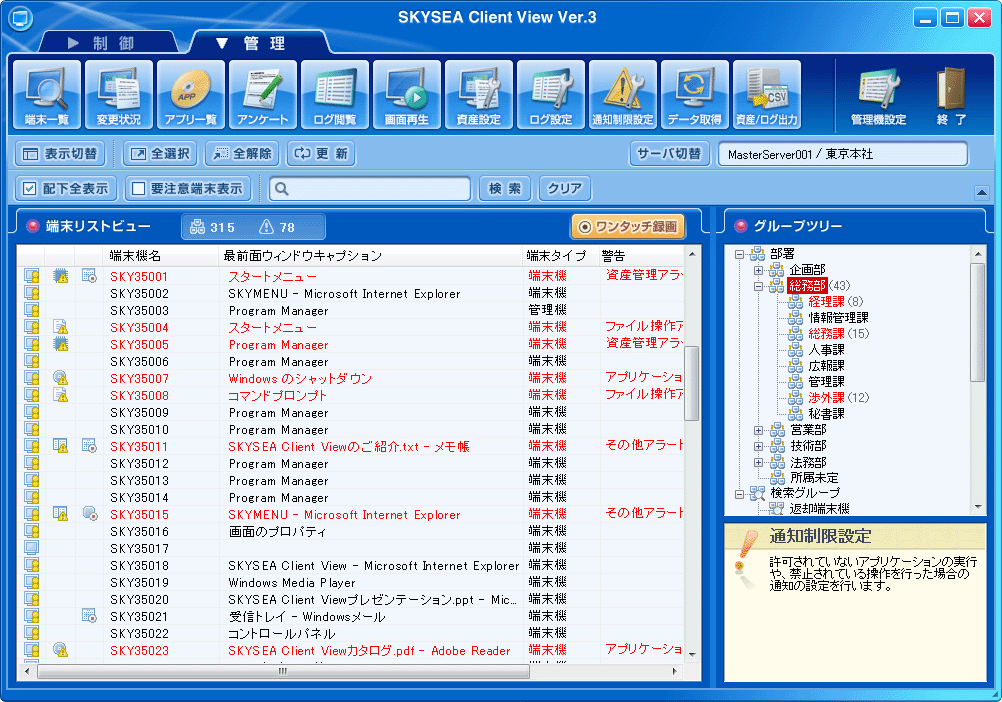Open the データ取得 data acquisition icon

(695, 95)
